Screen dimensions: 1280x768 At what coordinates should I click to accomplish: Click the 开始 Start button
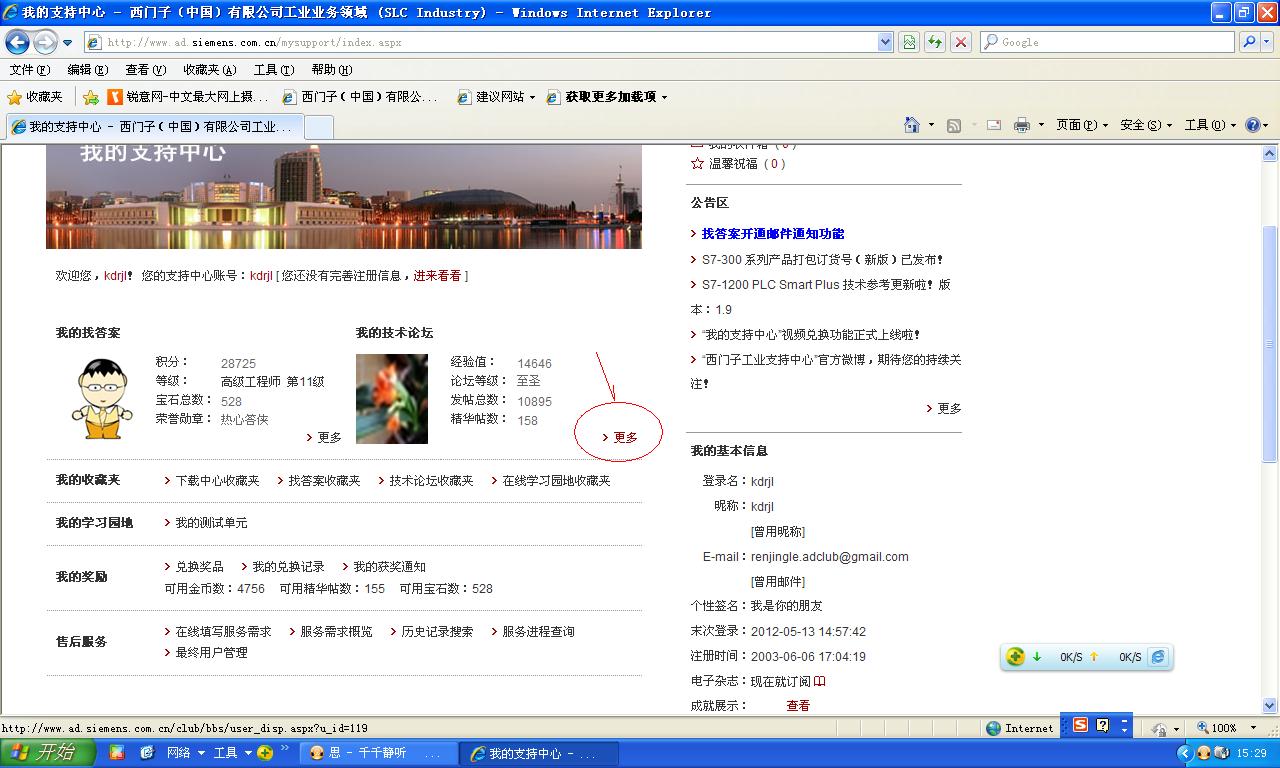tap(49, 752)
